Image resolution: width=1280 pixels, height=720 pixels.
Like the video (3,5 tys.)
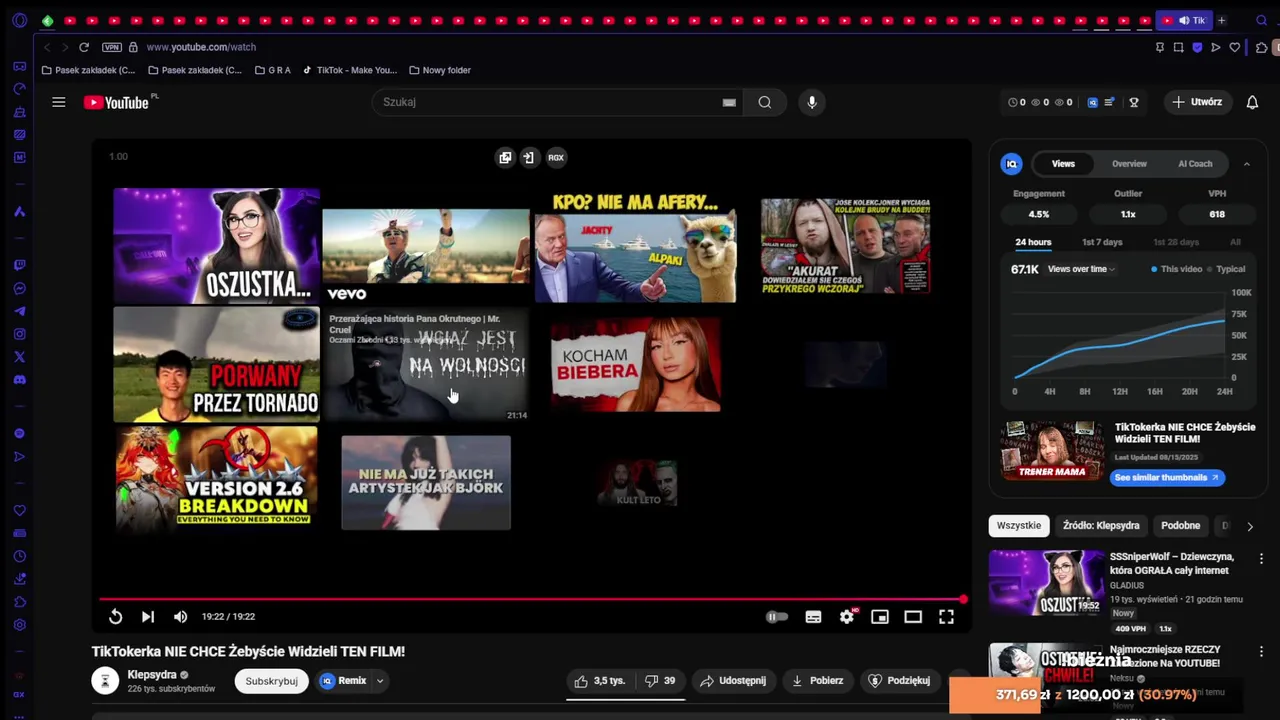(x=600, y=681)
